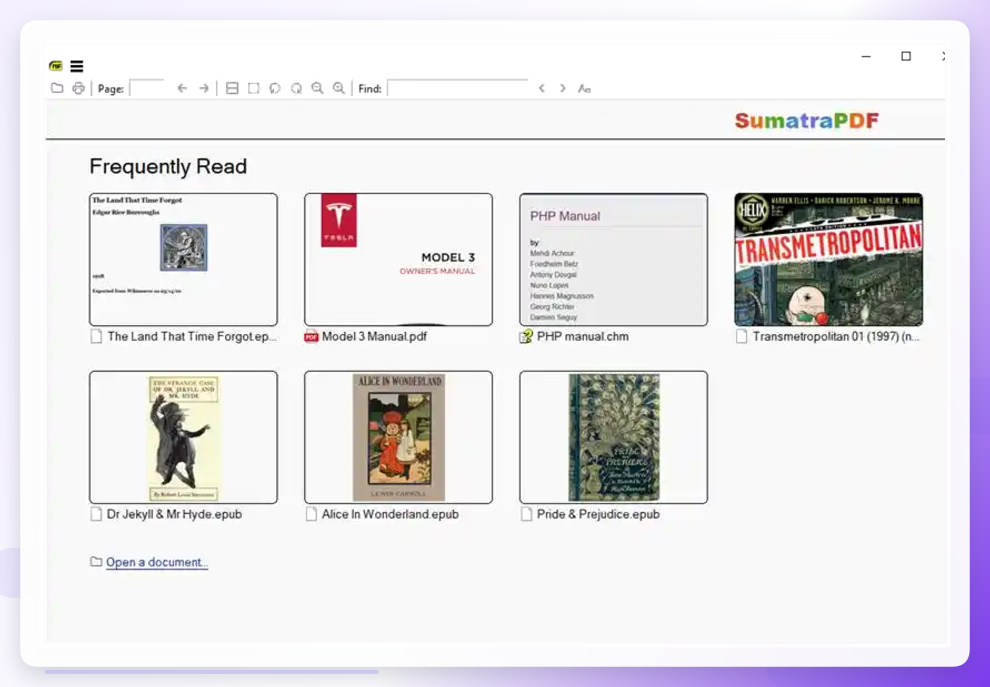Click the print toolbar icon

78,88
